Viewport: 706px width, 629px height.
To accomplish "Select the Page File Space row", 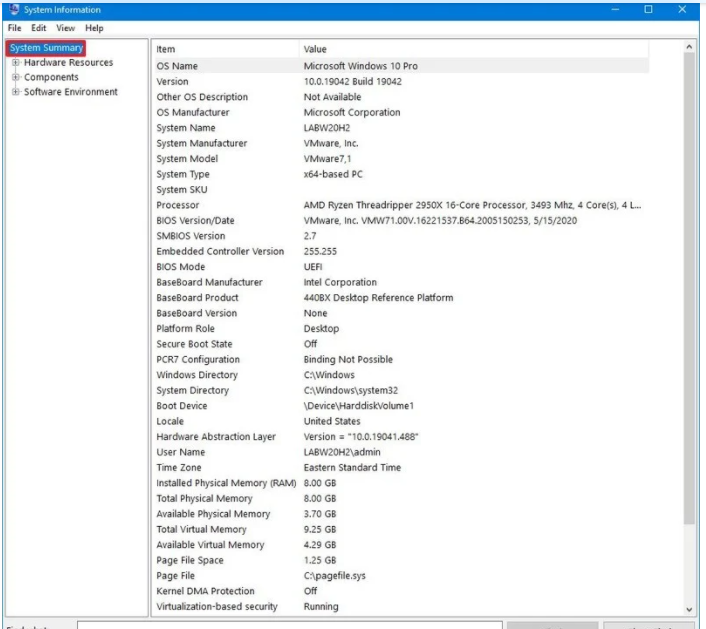I will click(x=401, y=560).
